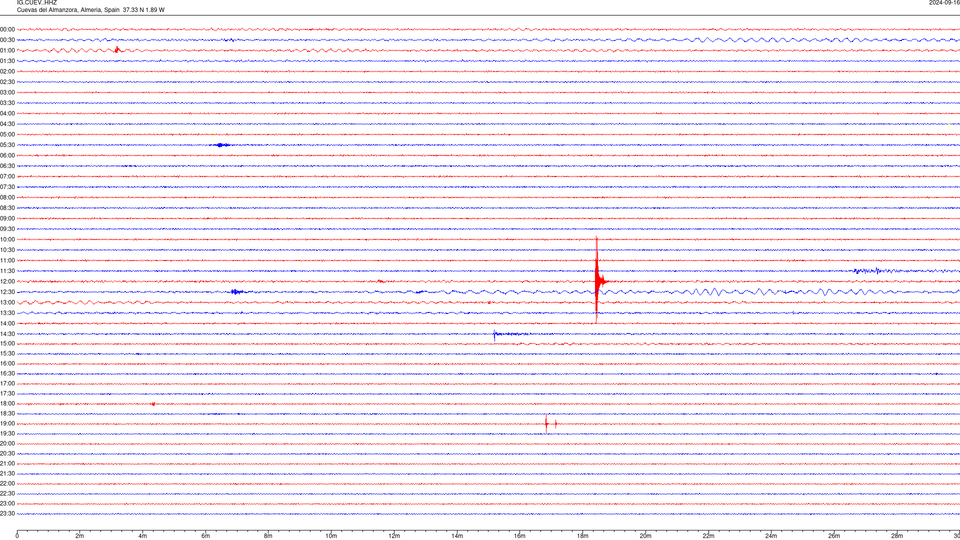
Task: Select the 00:30 trace time label
Action: [x=7, y=40]
